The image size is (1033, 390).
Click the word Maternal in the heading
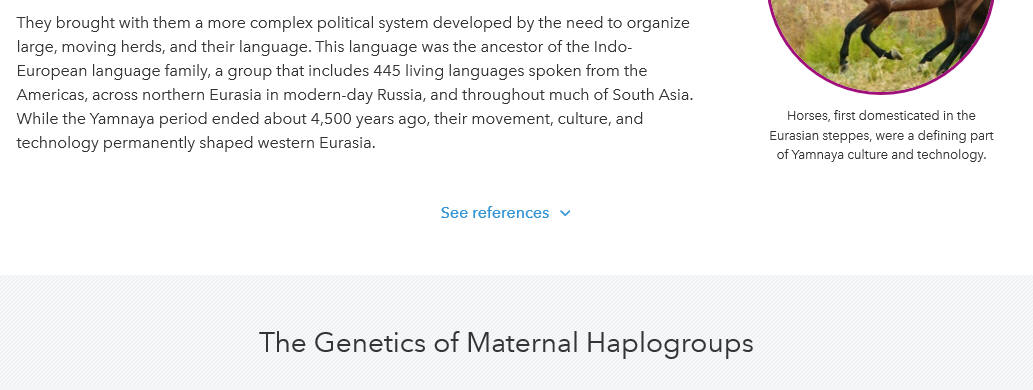click(523, 343)
